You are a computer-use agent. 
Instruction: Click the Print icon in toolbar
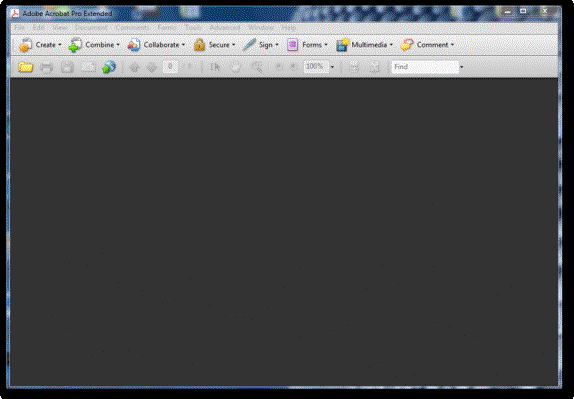tap(46, 67)
